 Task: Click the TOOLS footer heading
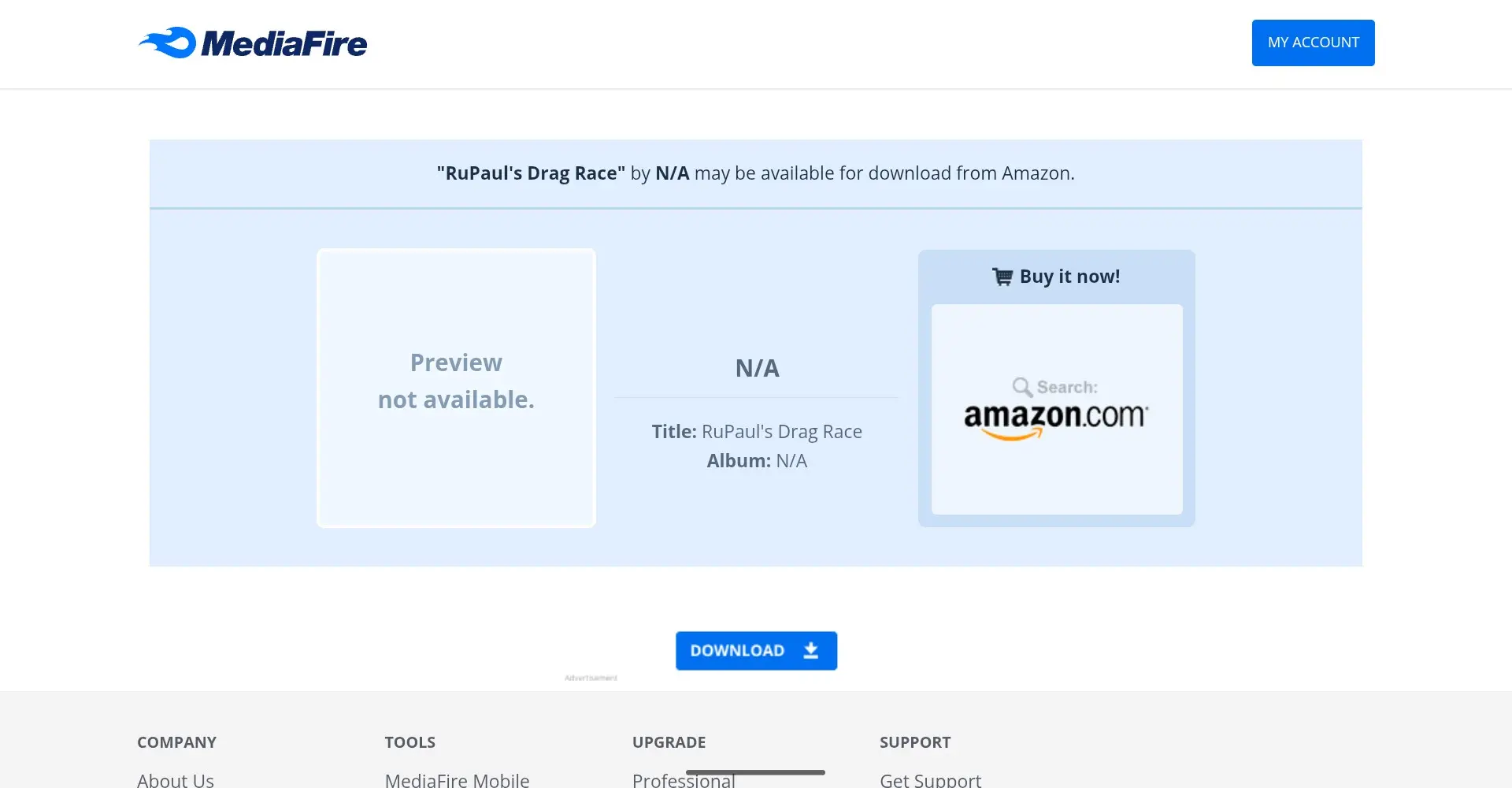pos(409,742)
